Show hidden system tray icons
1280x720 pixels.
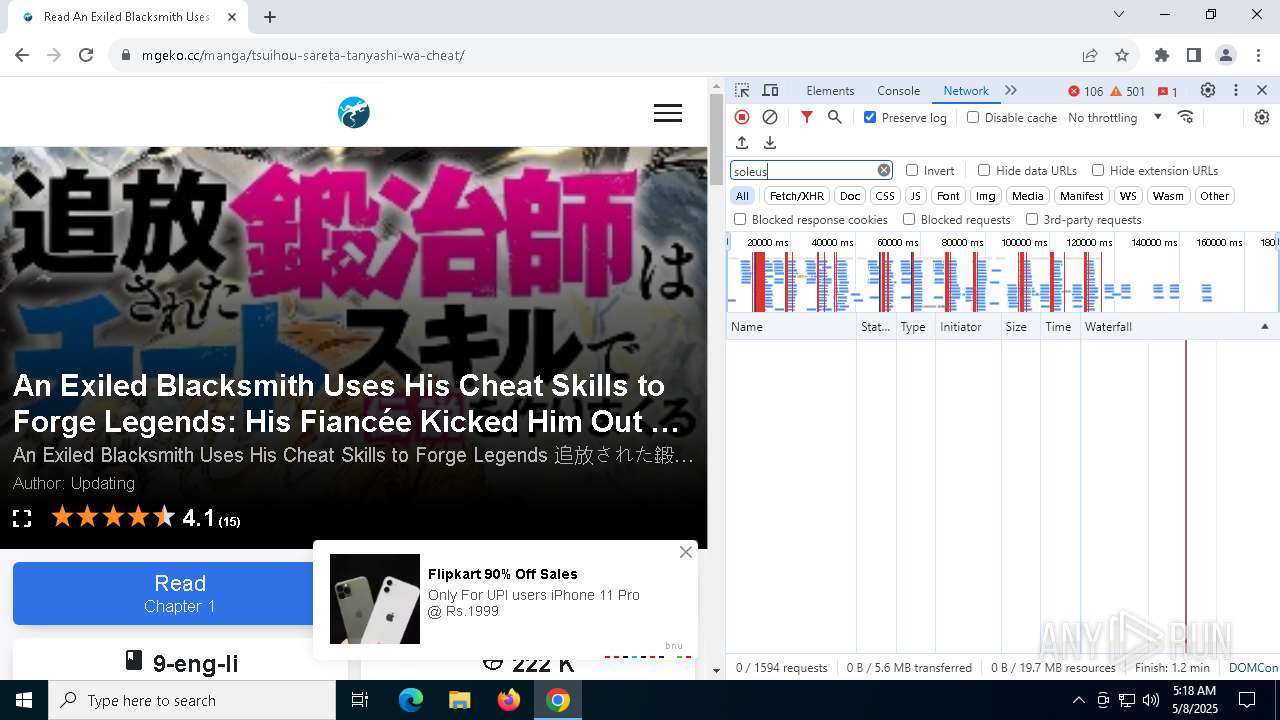click(x=1078, y=700)
